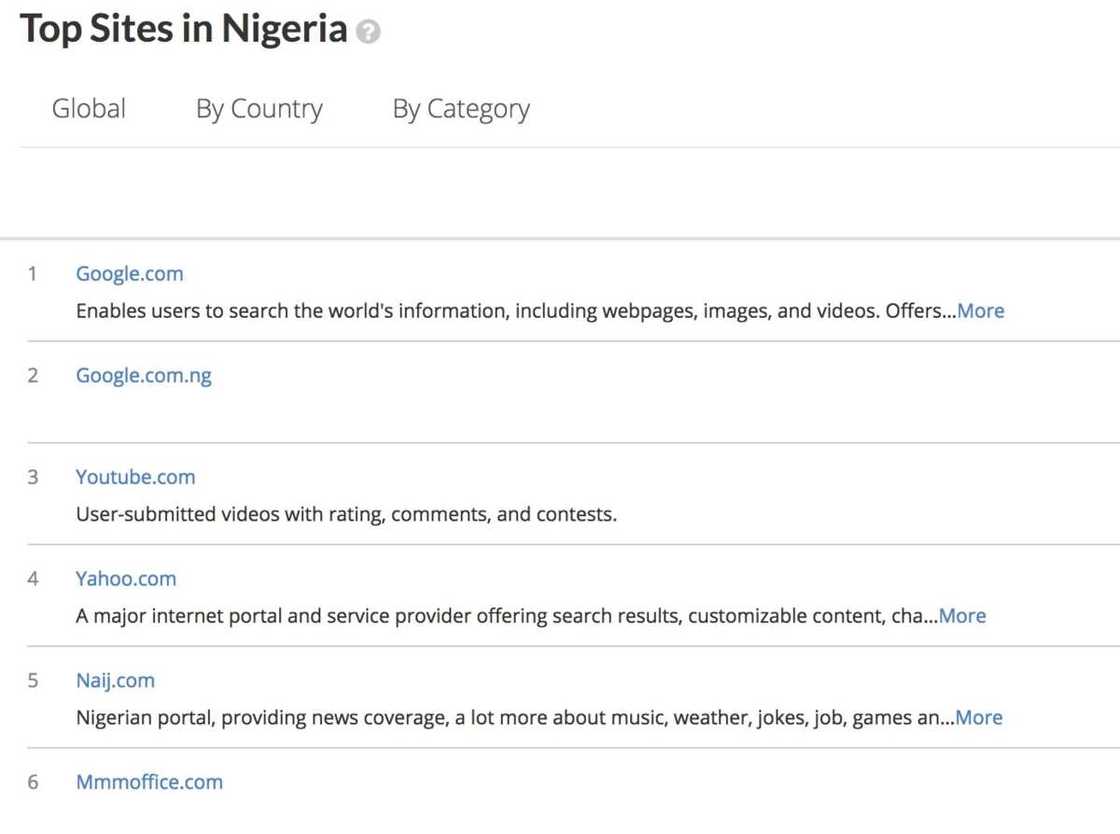Click rank number 1 beside Google.com
Viewport: 1120px width, 834px height.
click(x=32, y=273)
